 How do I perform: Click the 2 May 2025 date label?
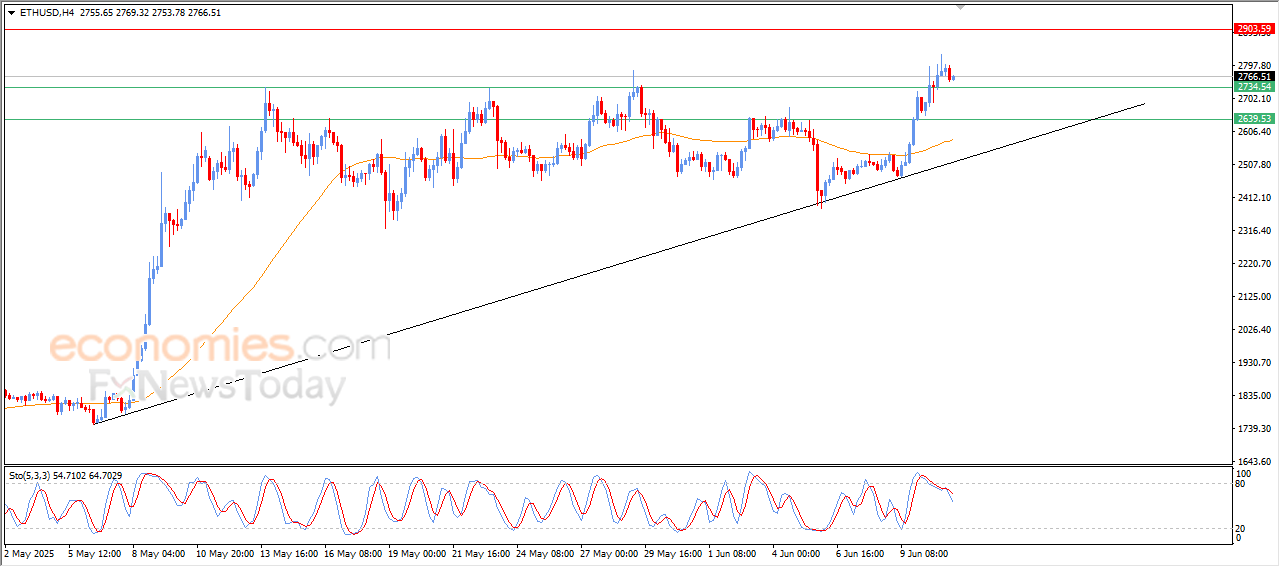click(x=29, y=552)
